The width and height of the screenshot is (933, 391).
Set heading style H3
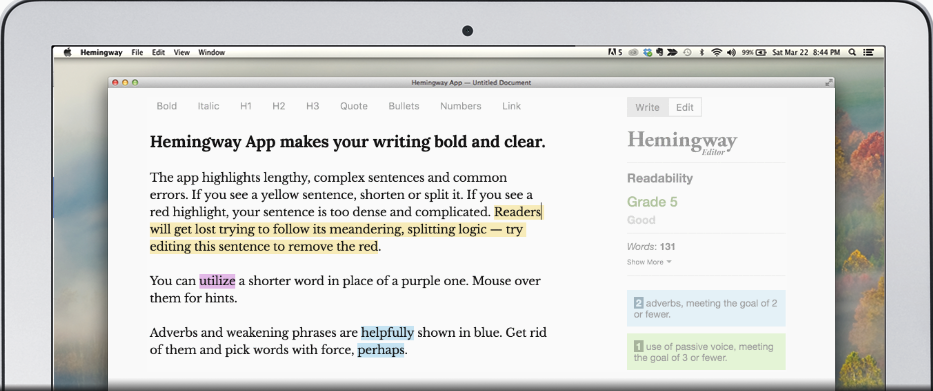(312, 106)
